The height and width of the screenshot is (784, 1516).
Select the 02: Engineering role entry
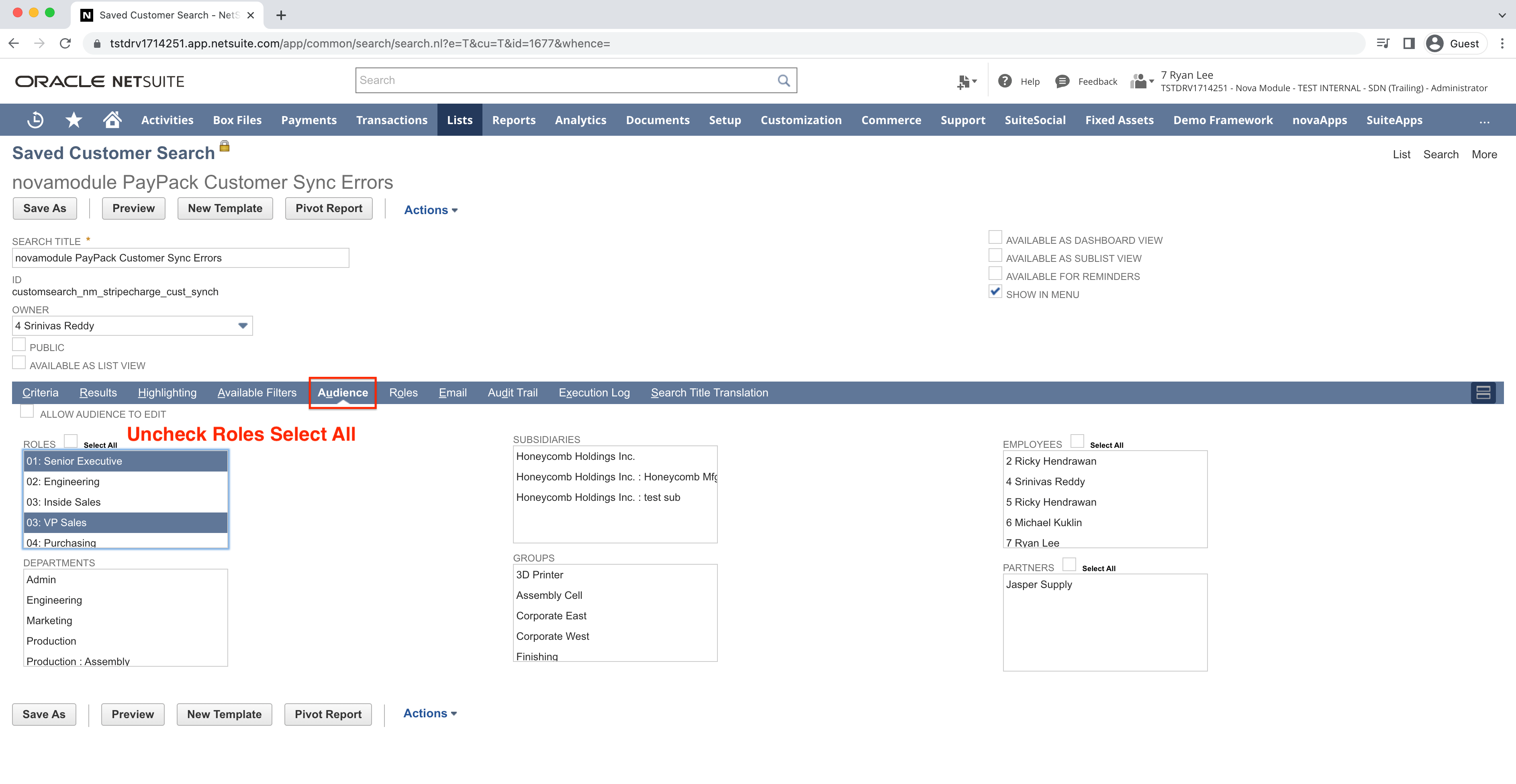point(63,482)
